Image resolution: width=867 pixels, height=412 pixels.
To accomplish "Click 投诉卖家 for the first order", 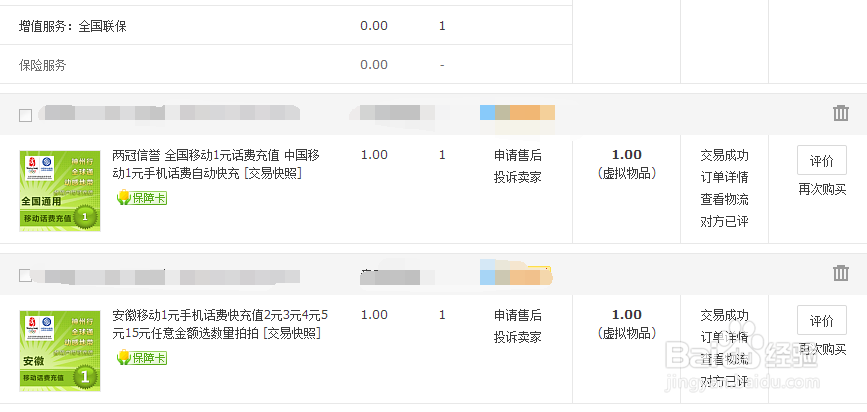I will (x=518, y=177).
